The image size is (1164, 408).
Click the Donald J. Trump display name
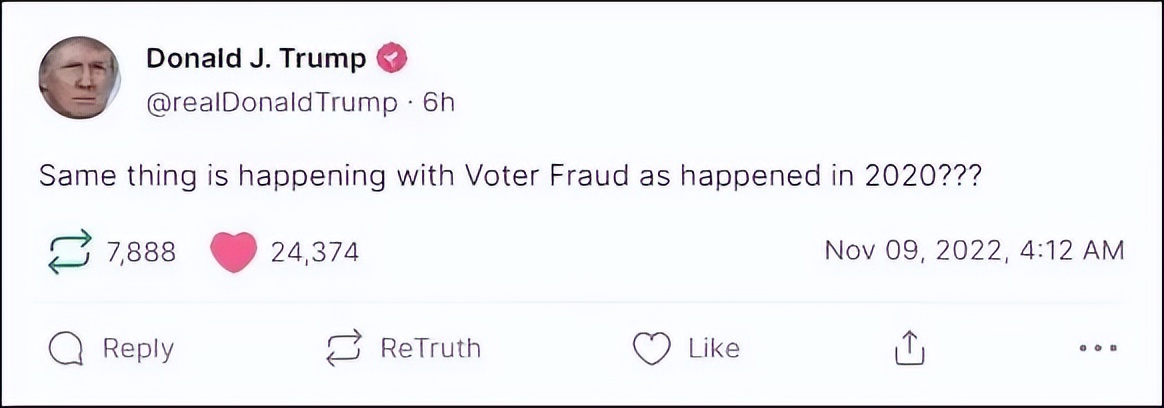[256, 59]
